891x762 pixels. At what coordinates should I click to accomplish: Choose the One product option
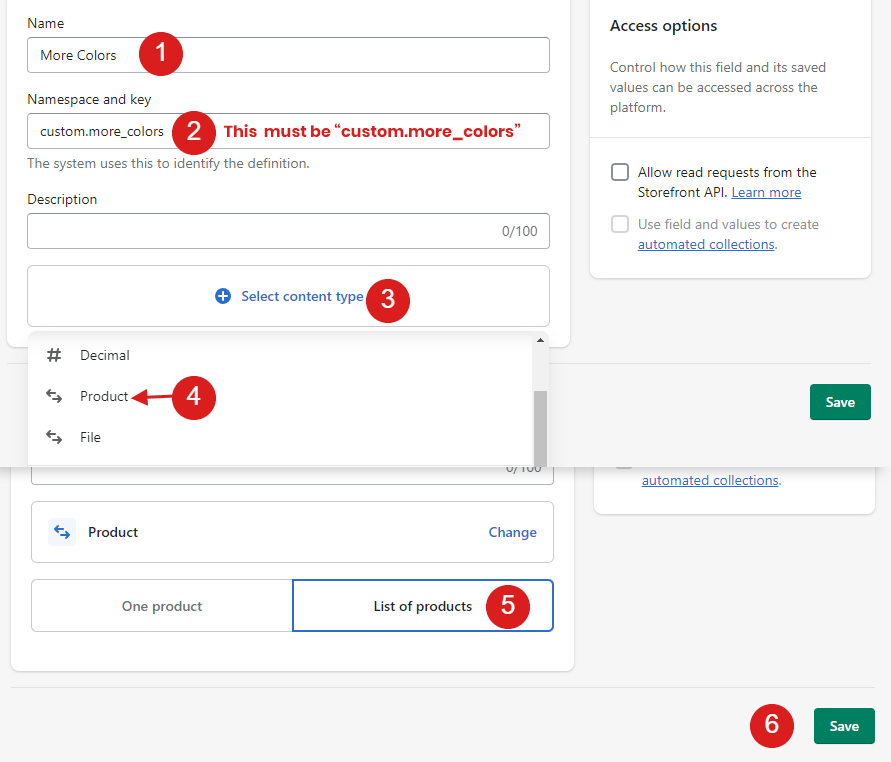click(162, 606)
